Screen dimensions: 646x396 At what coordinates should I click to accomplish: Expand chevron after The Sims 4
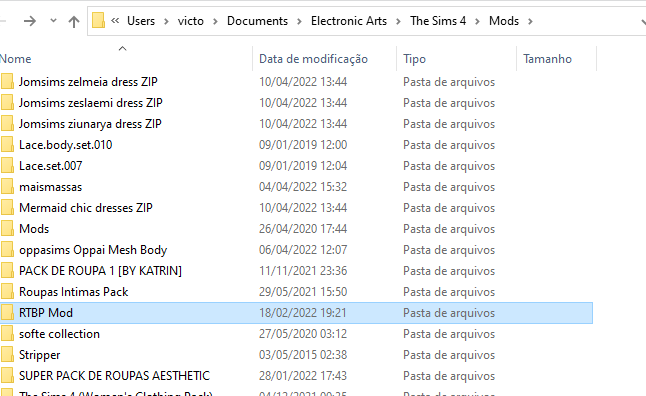click(477, 21)
